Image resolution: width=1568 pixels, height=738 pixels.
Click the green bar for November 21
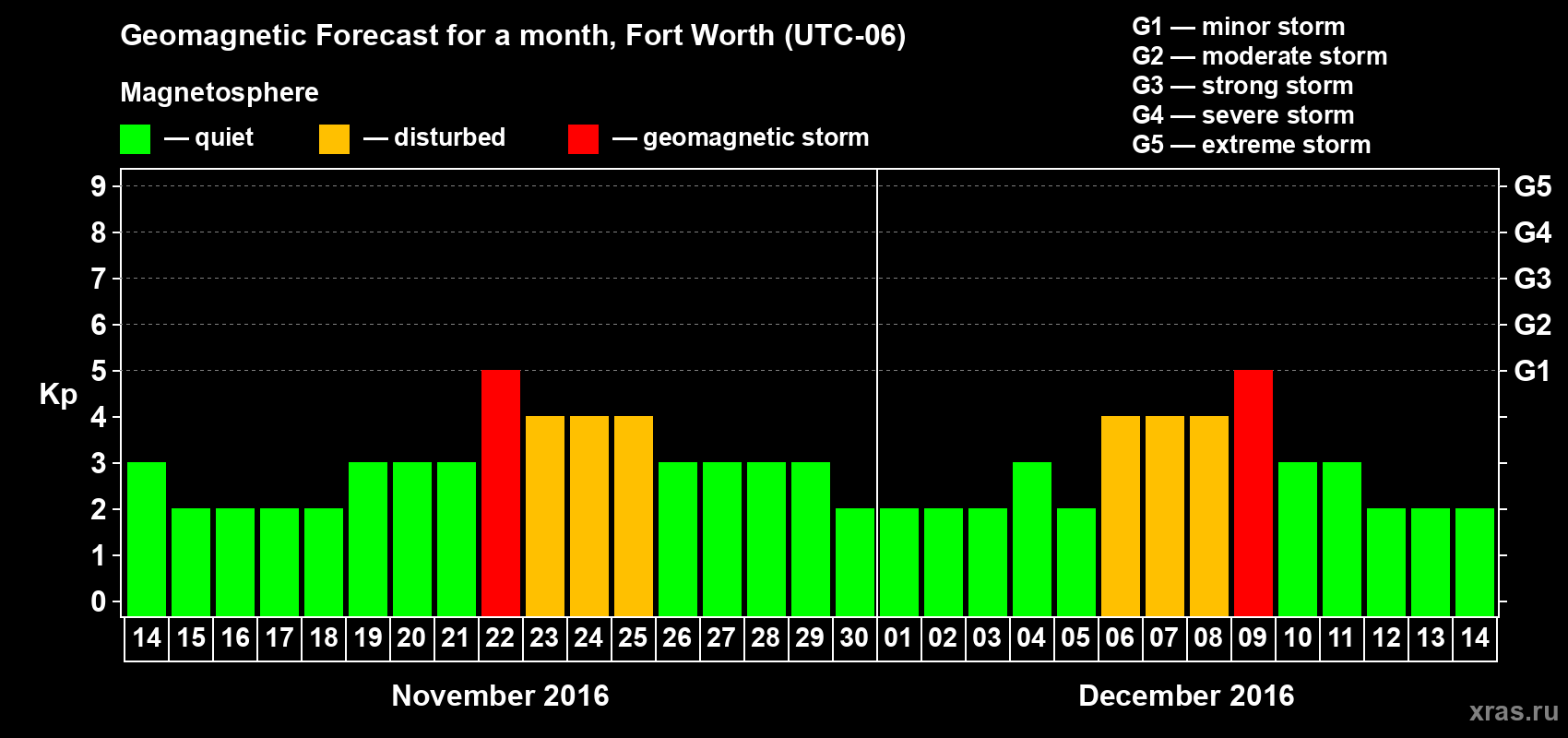(457, 539)
